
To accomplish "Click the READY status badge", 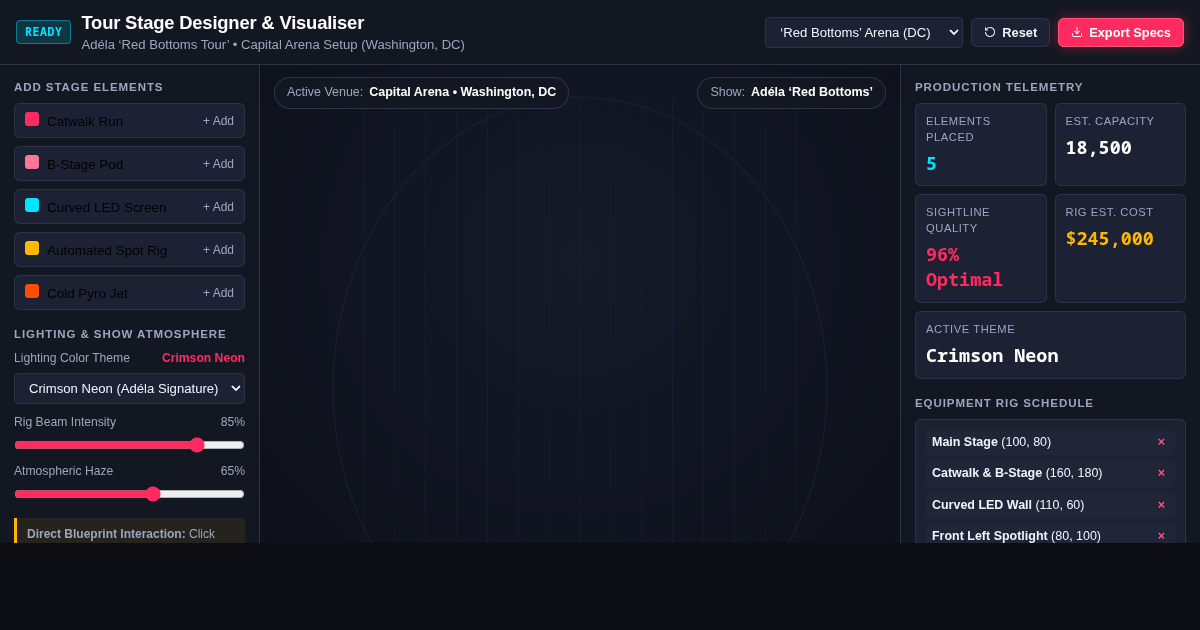I will click(x=43, y=32).
